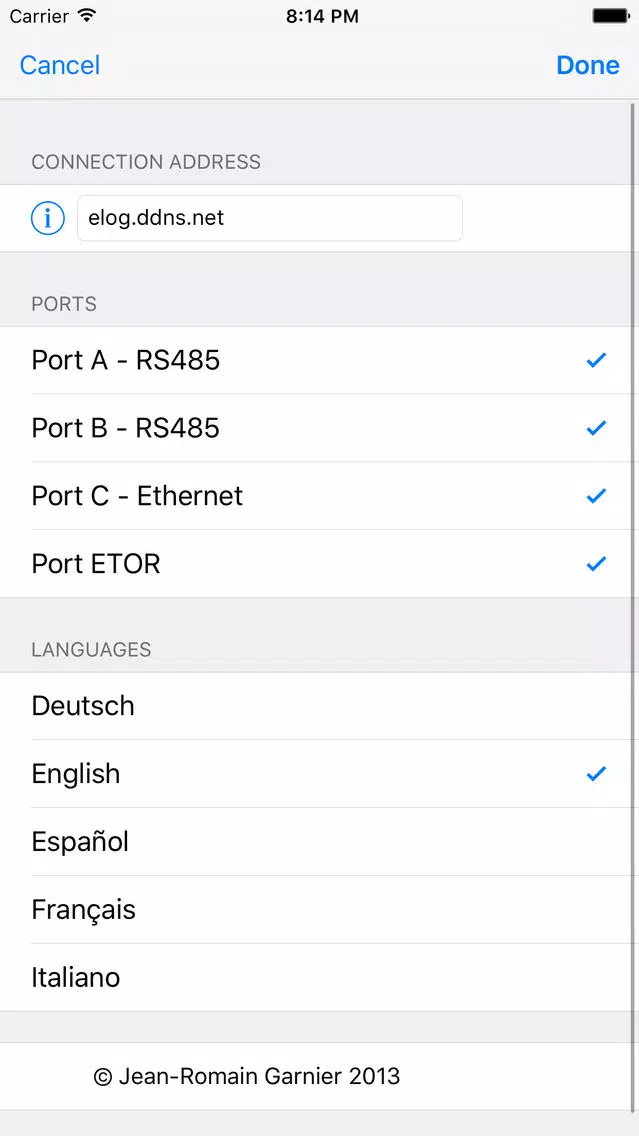Screen dimensions: 639x1136
Task: Tap the Port A checkmark icon
Action: point(596,360)
